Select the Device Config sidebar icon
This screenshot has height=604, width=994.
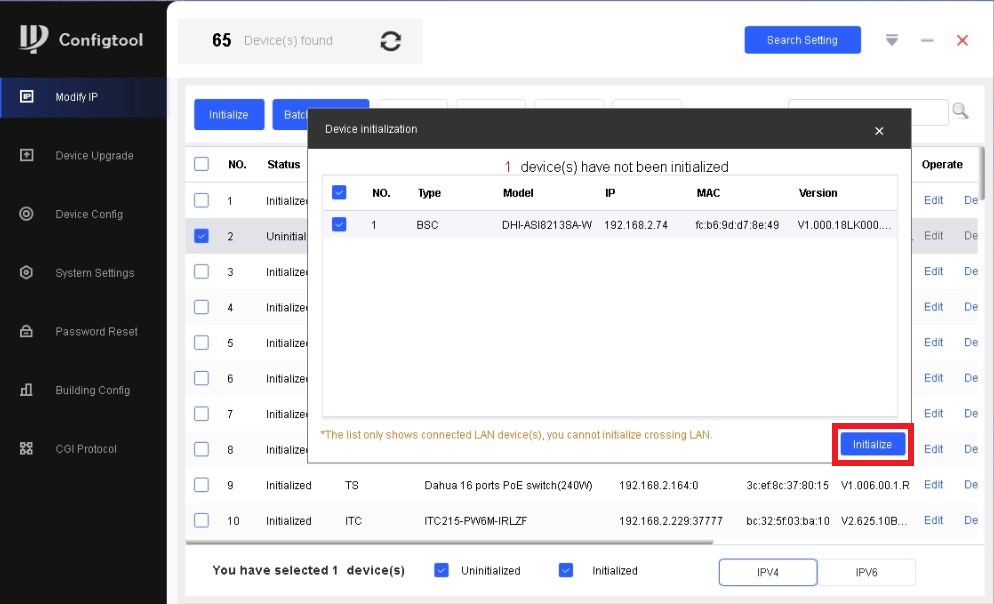27,214
